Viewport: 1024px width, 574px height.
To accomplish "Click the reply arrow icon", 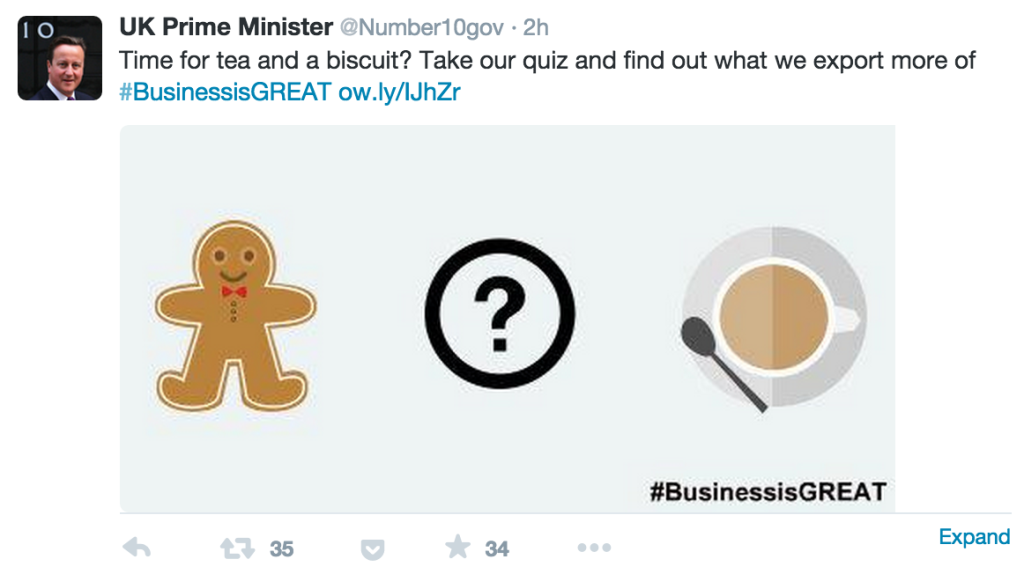I will coord(136,547).
